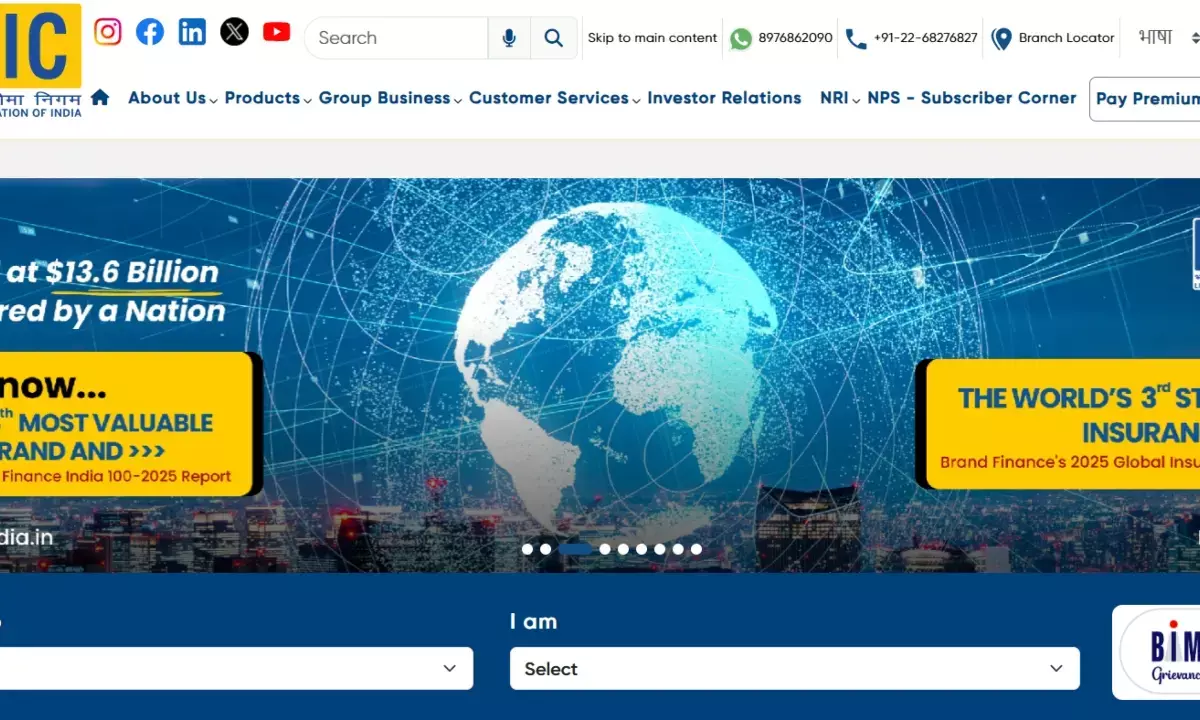Open the LIC Instagram page icon
This screenshot has width=1200, height=720.
tap(108, 32)
